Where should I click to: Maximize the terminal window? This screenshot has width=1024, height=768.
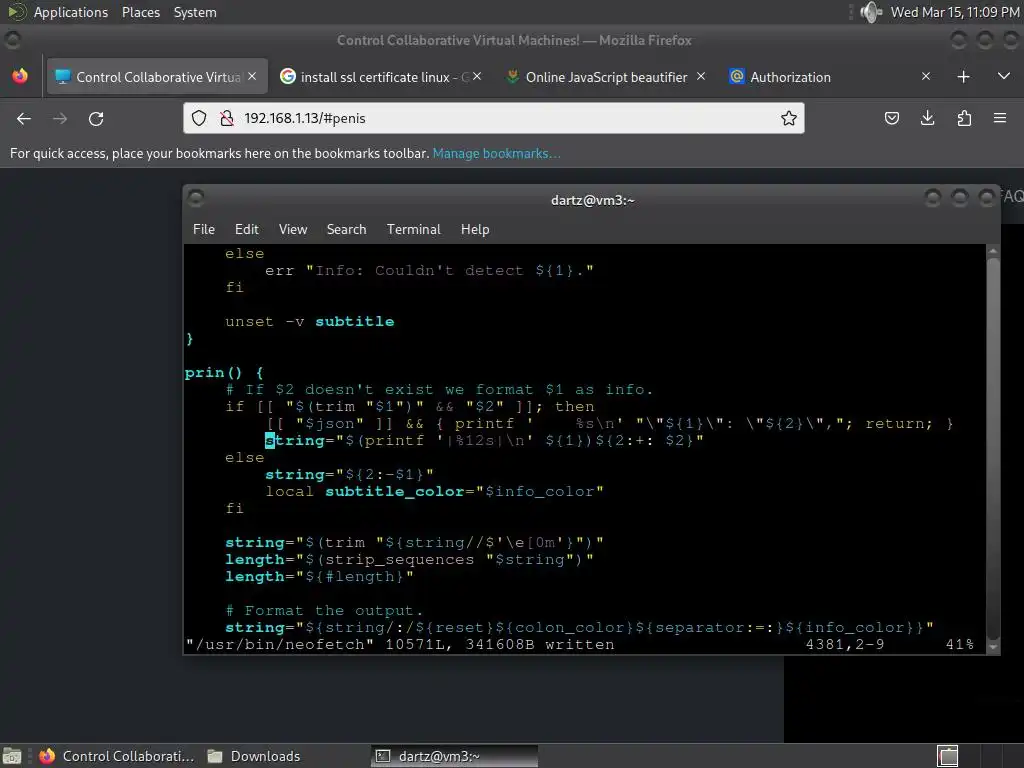pyautogui.click(x=959, y=197)
